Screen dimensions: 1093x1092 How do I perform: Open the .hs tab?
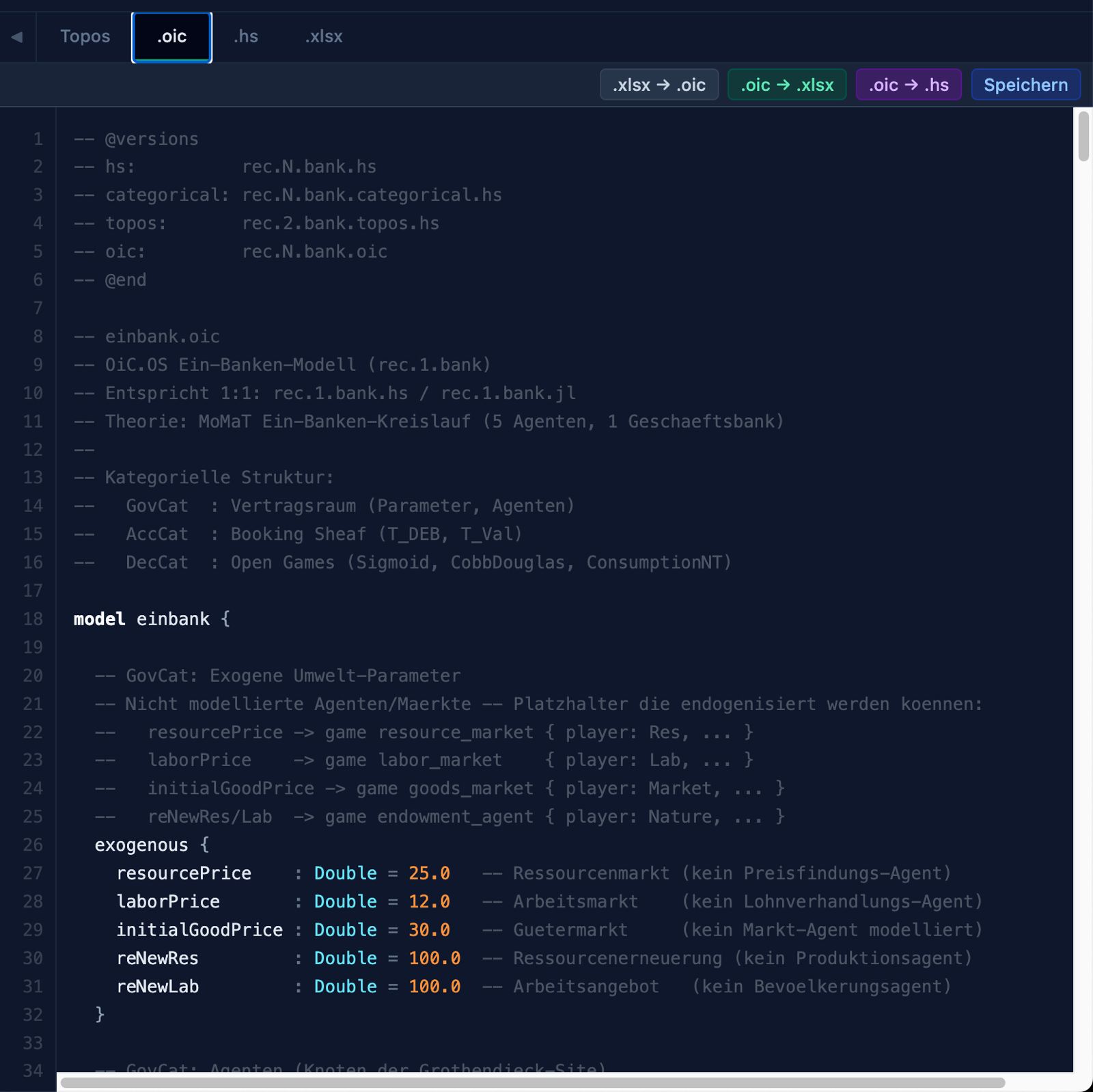pyautogui.click(x=246, y=36)
